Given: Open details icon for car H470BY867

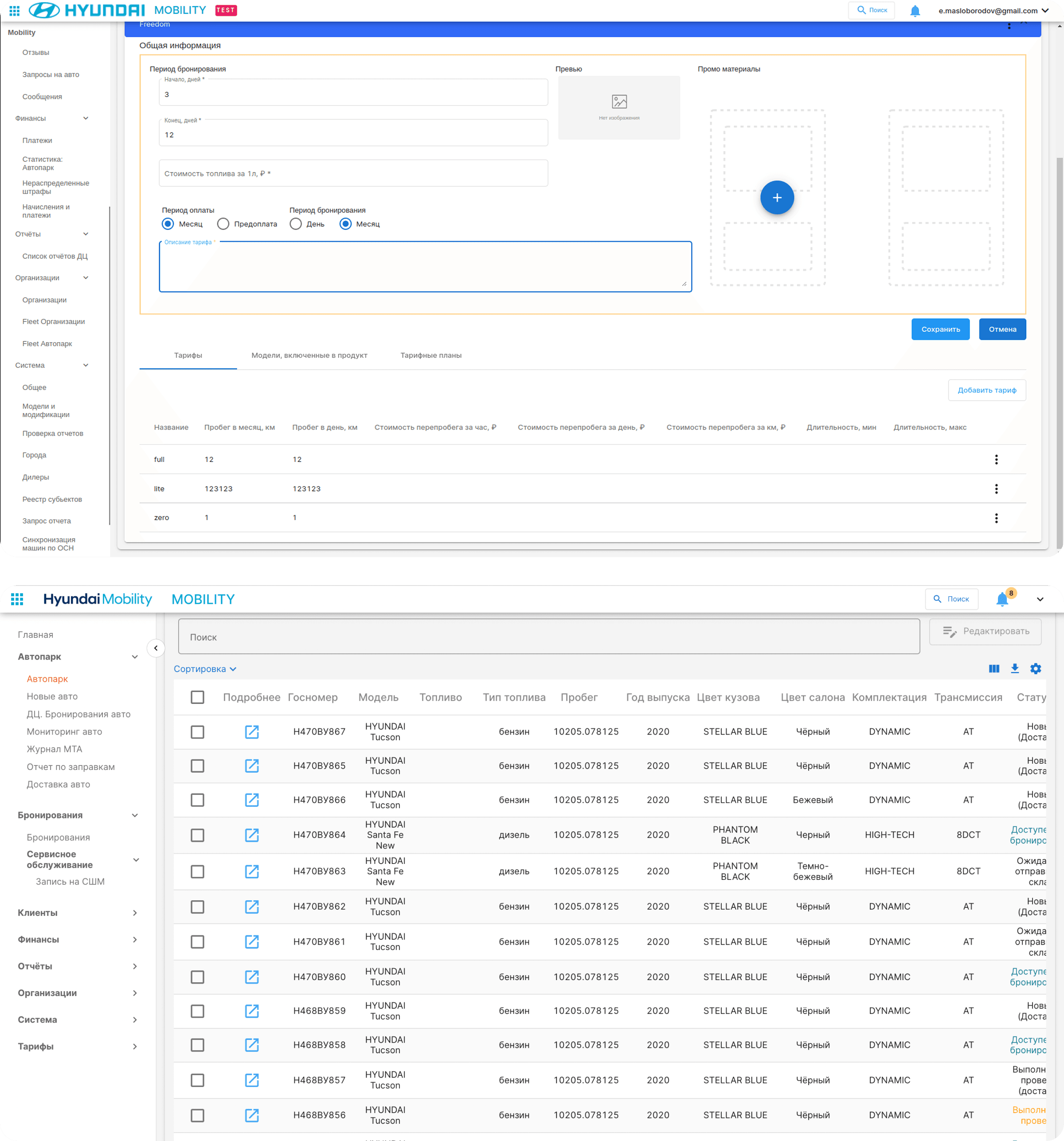Looking at the screenshot, I should (251, 731).
